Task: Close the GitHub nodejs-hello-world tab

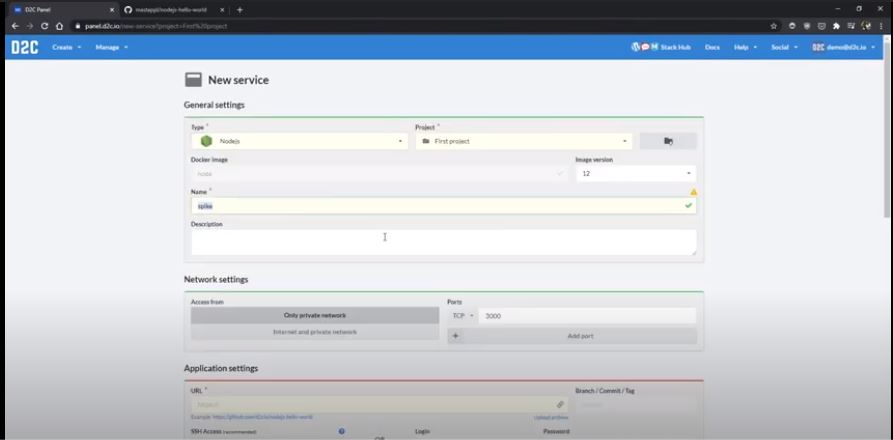Action: pyautogui.click(x=222, y=10)
